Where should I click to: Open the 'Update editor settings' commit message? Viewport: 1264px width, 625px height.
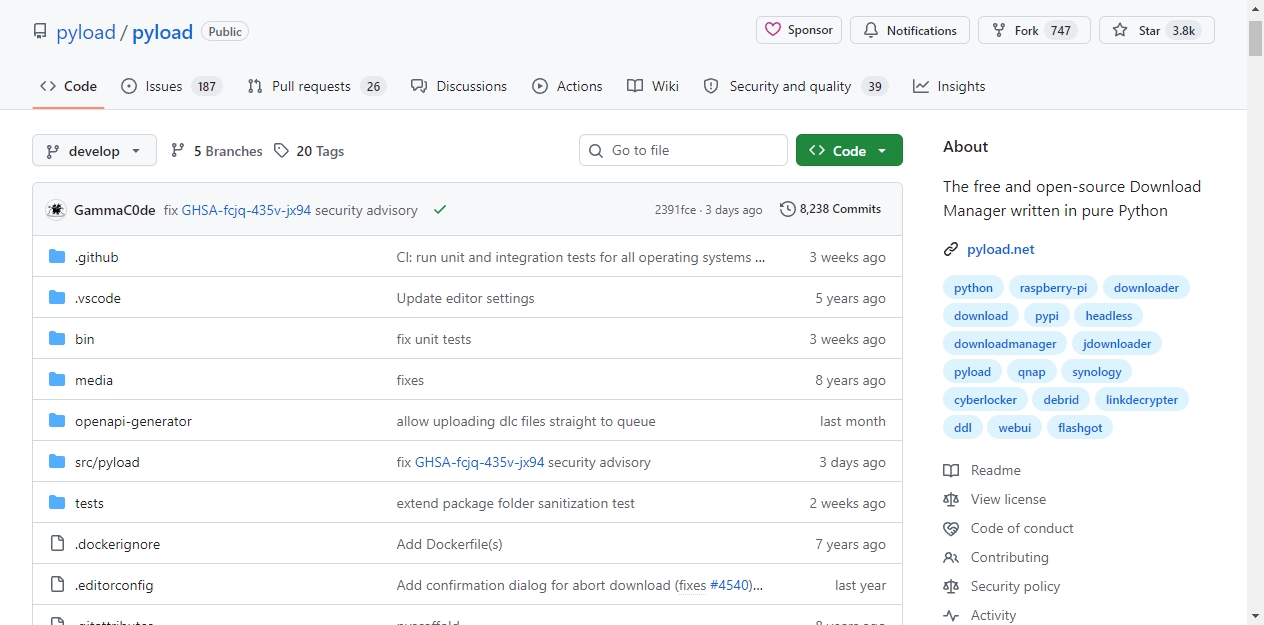[x=466, y=298]
